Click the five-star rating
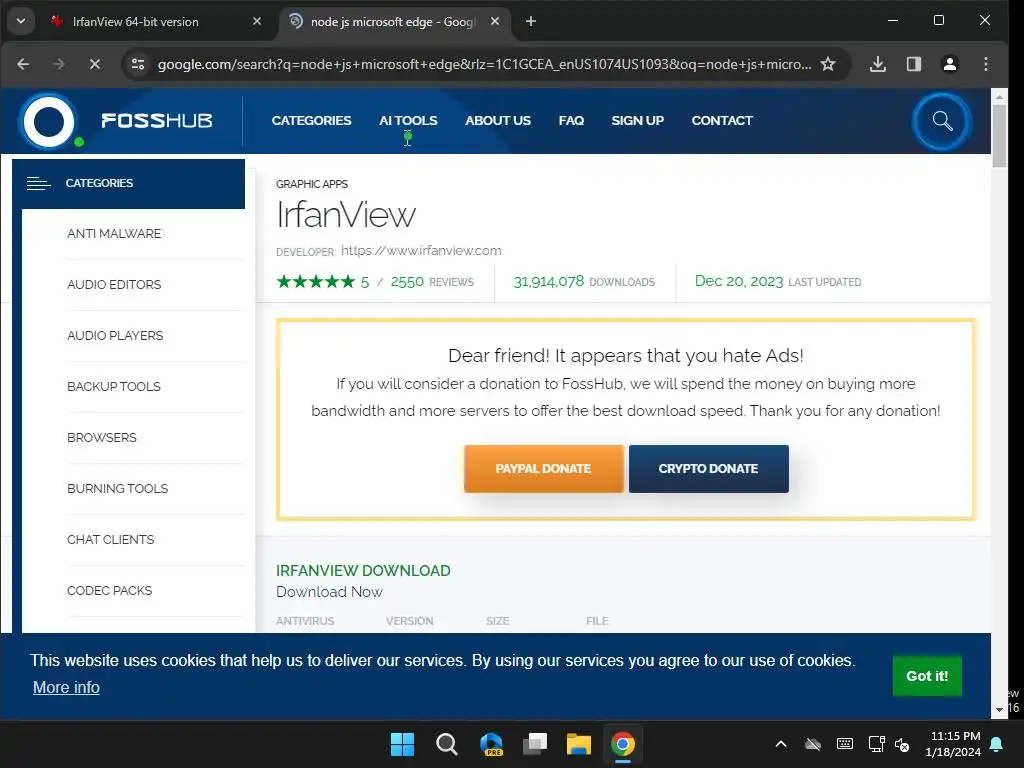The width and height of the screenshot is (1024, 768). pyautogui.click(x=316, y=281)
